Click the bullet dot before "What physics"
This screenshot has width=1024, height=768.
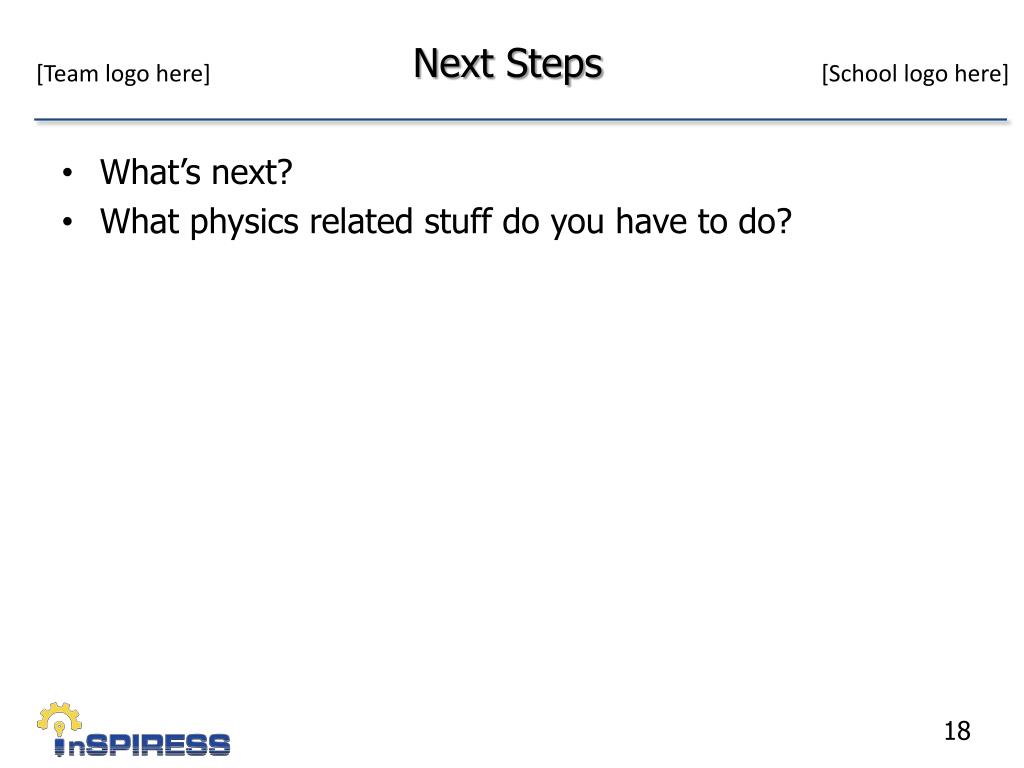coord(67,222)
